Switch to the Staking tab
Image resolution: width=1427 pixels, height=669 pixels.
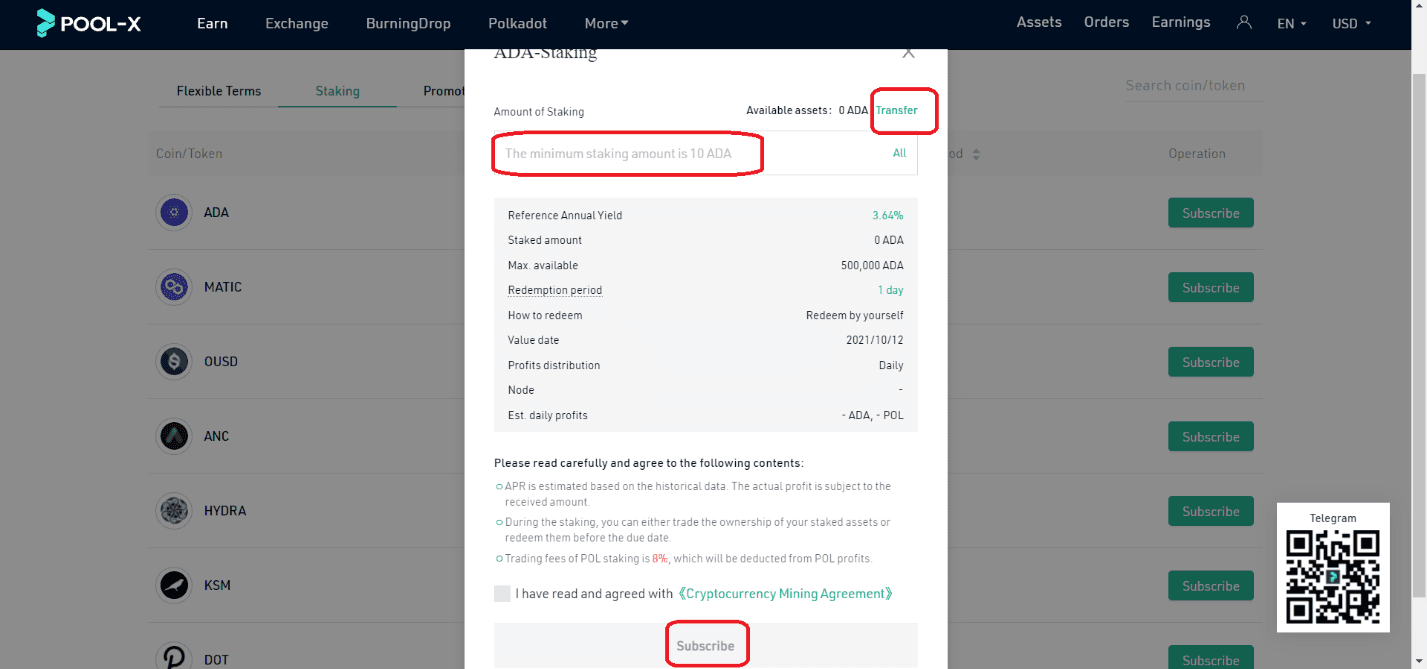click(x=337, y=90)
